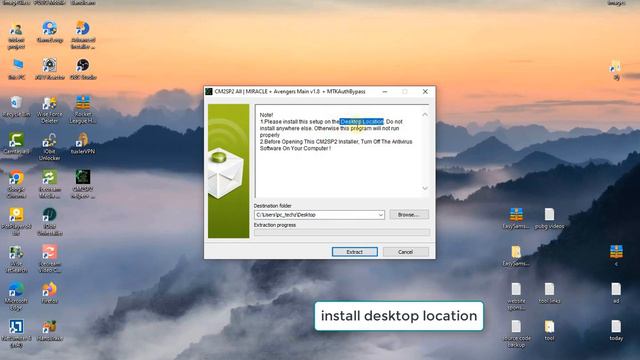Click the Extract button in the installer
Viewport: 640px width, 360px height.
click(x=354, y=252)
